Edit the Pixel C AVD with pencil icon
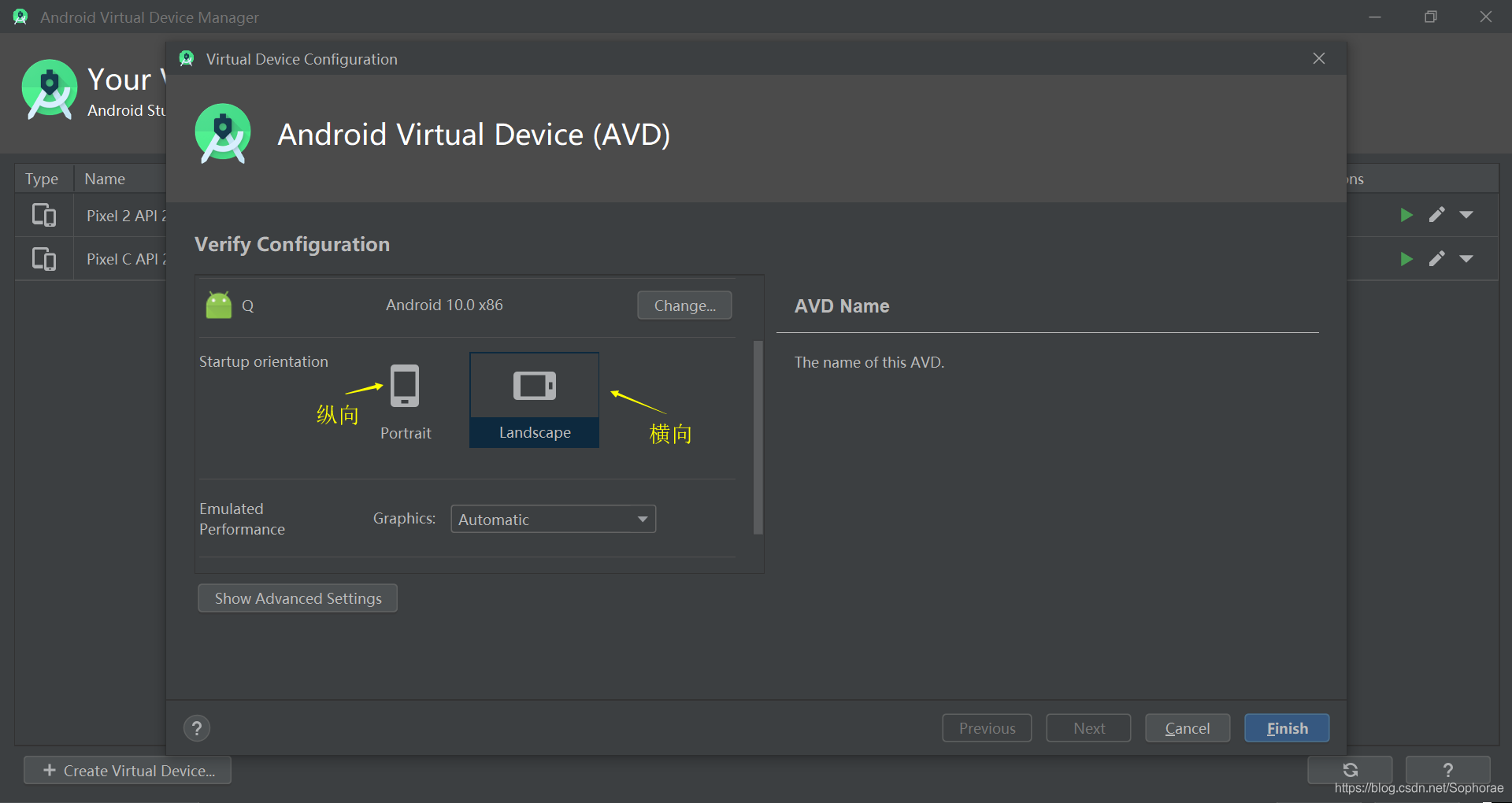The height and width of the screenshot is (803, 1512). pyautogui.click(x=1437, y=259)
